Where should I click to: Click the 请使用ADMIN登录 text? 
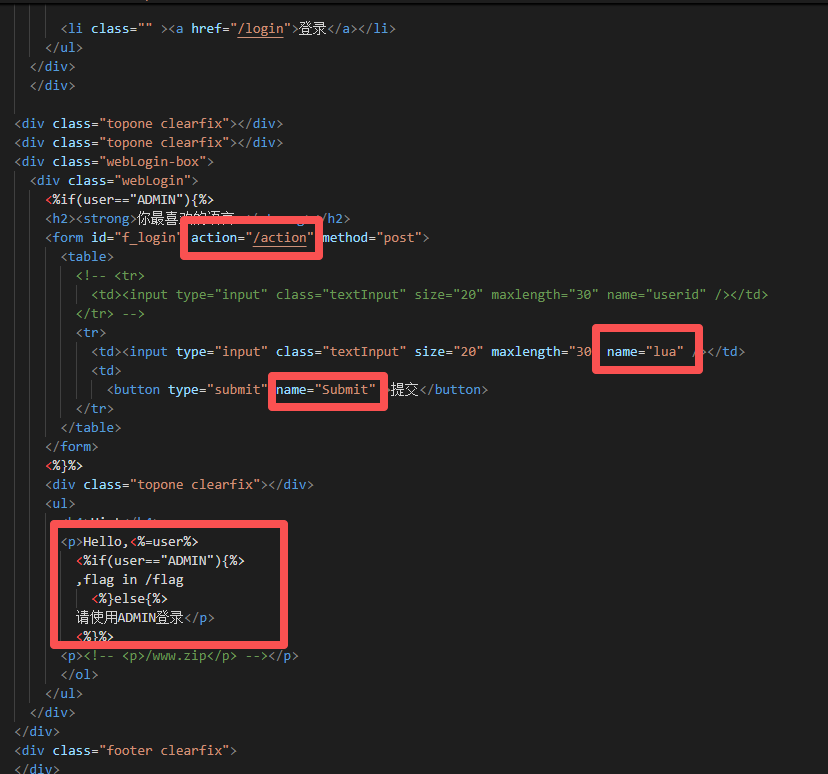coord(130,618)
